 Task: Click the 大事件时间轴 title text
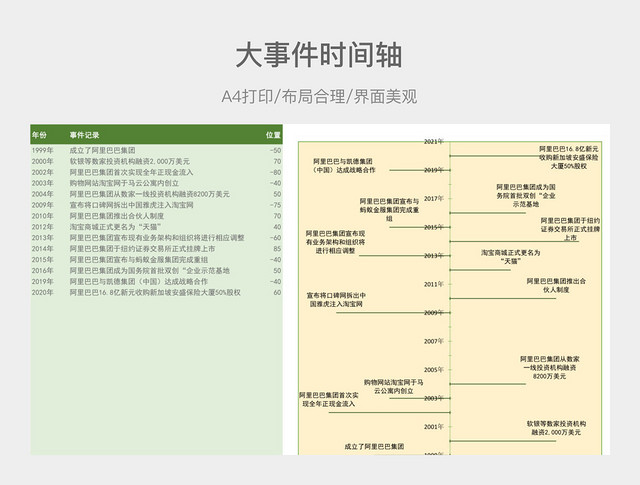click(319, 55)
